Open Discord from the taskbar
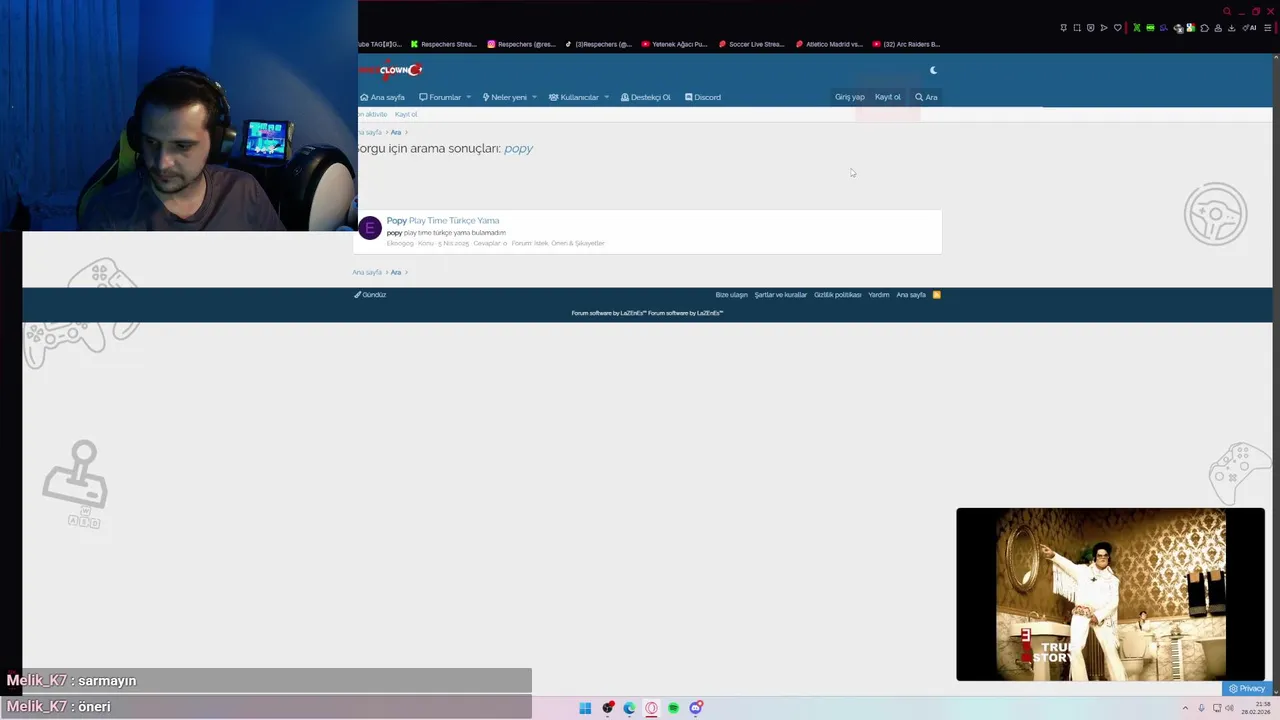This screenshot has width=1280, height=720. pyautogui.click(x=695, y=708)
